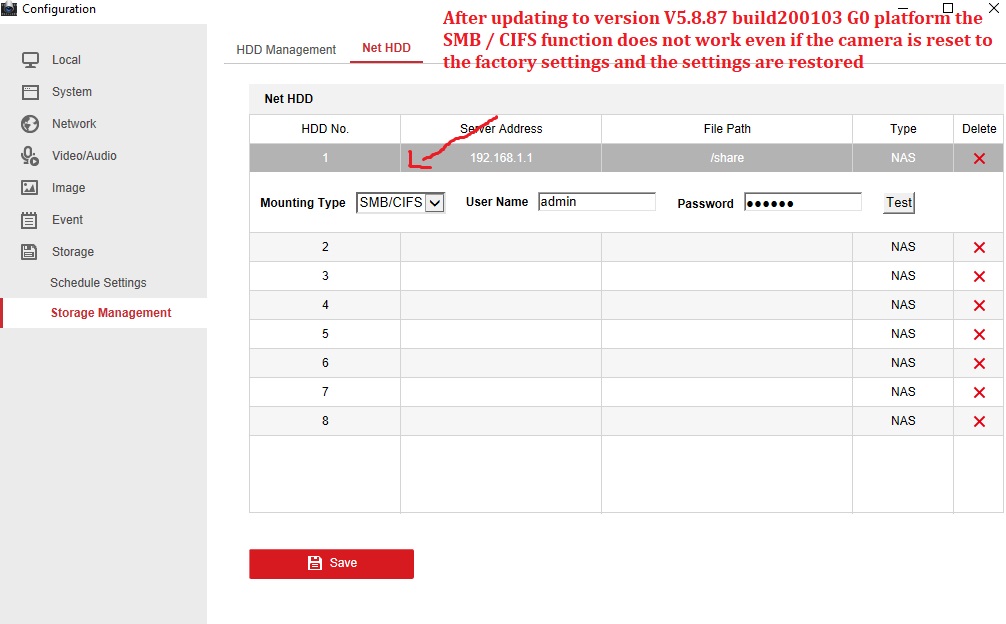Delete Net HDD entry number 4
Viewport: 1006px width, 624px height.
pos(979,305)
